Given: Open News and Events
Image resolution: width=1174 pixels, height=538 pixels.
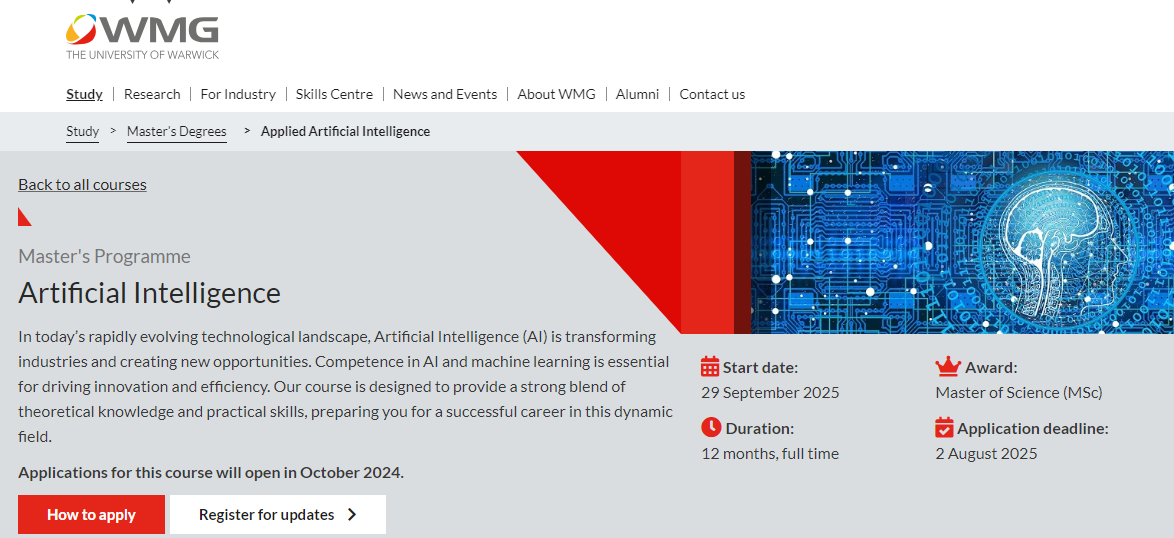Looking at the screenshot, I should point(445,94).
